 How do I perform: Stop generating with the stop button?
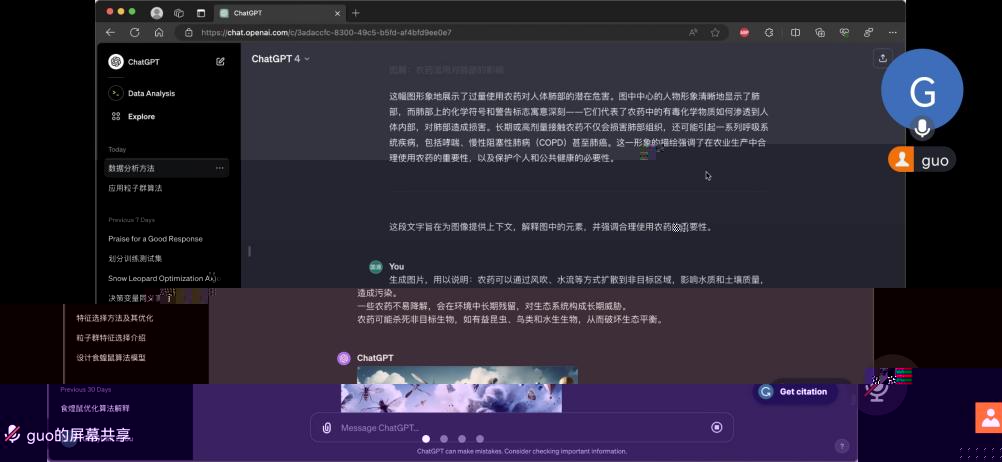[716, 428]
